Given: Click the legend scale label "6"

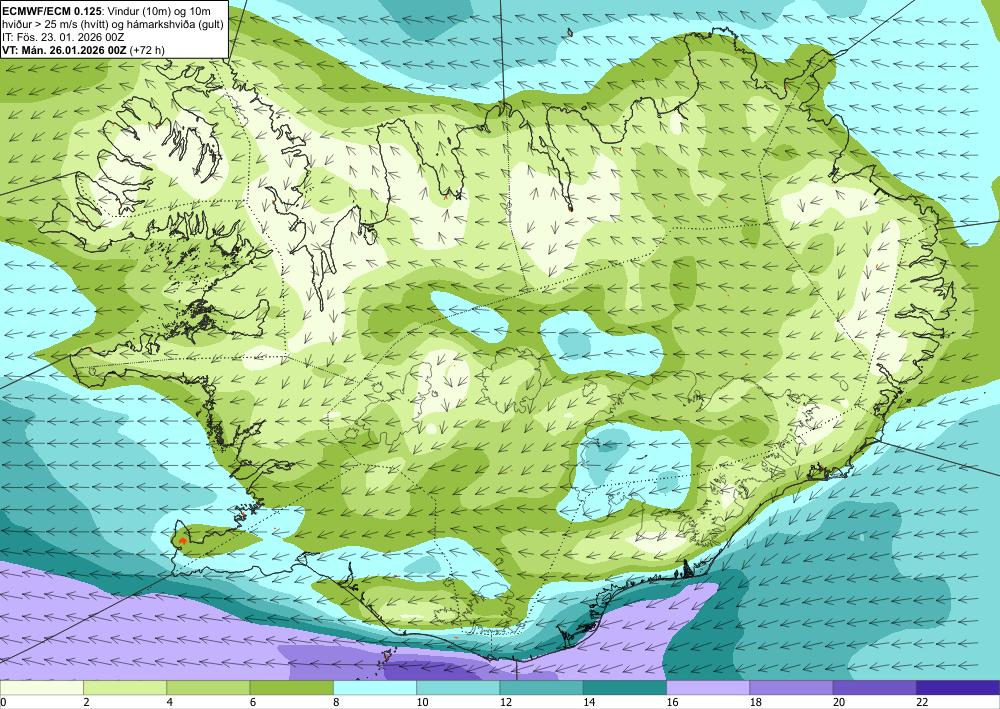Looking at the screenshot, I should 253,702.
